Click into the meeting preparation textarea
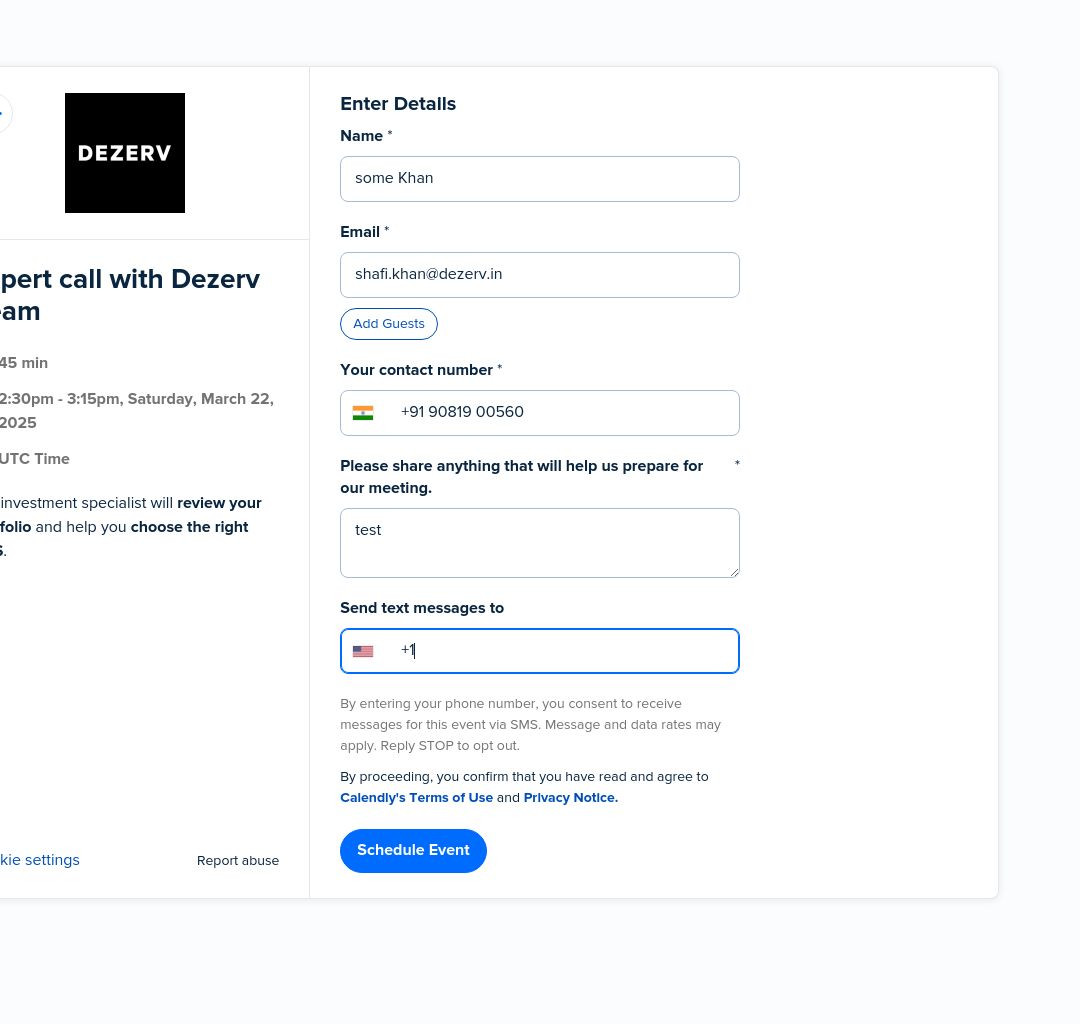 point(540,543)
